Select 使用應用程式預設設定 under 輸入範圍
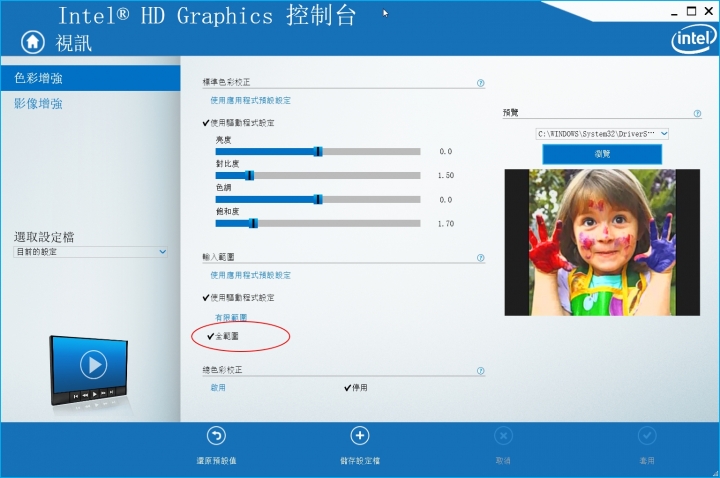The width and height of the screenshot is (720, 478). pos(250,276)
